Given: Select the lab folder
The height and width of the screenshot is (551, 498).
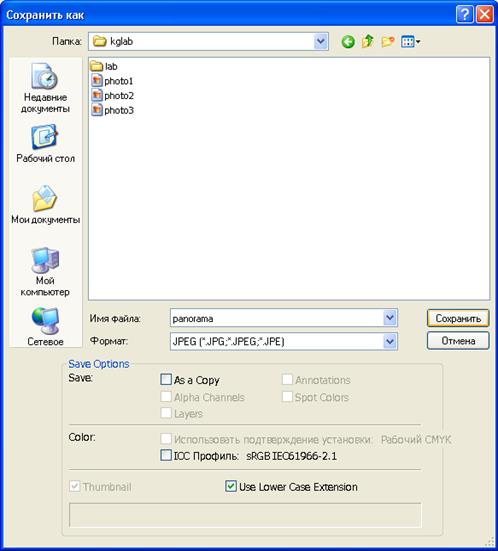Looking at the screenshot, I should pyautogui.click(x=104, y=66).
